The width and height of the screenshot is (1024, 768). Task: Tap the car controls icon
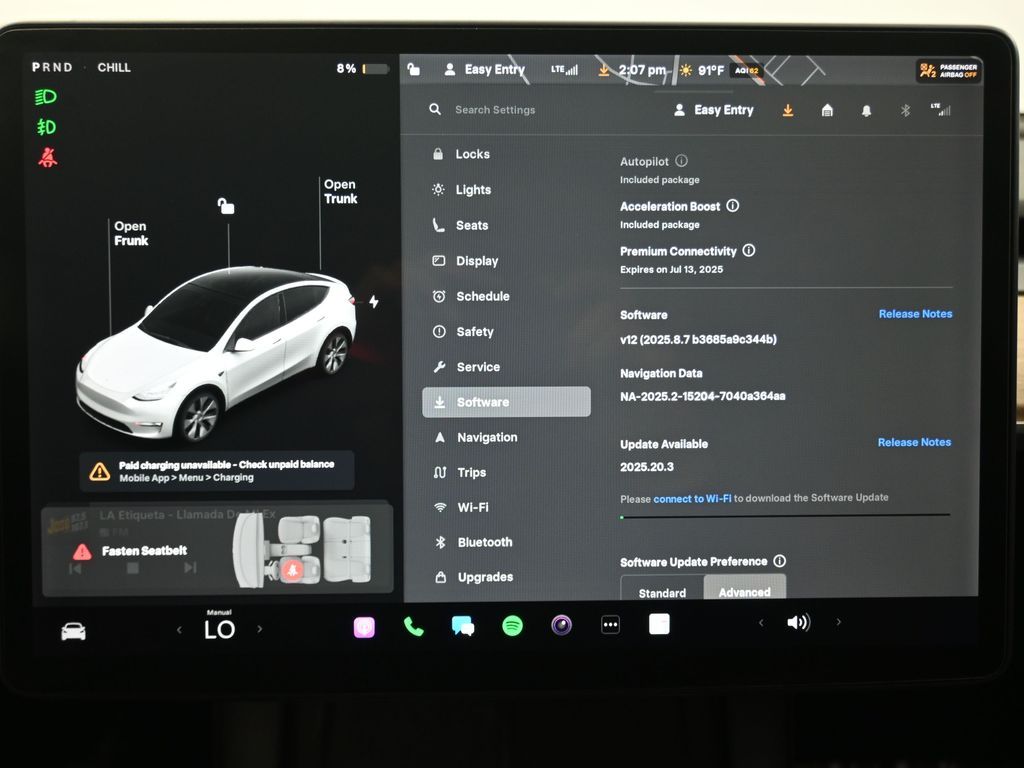click(73, 631)
